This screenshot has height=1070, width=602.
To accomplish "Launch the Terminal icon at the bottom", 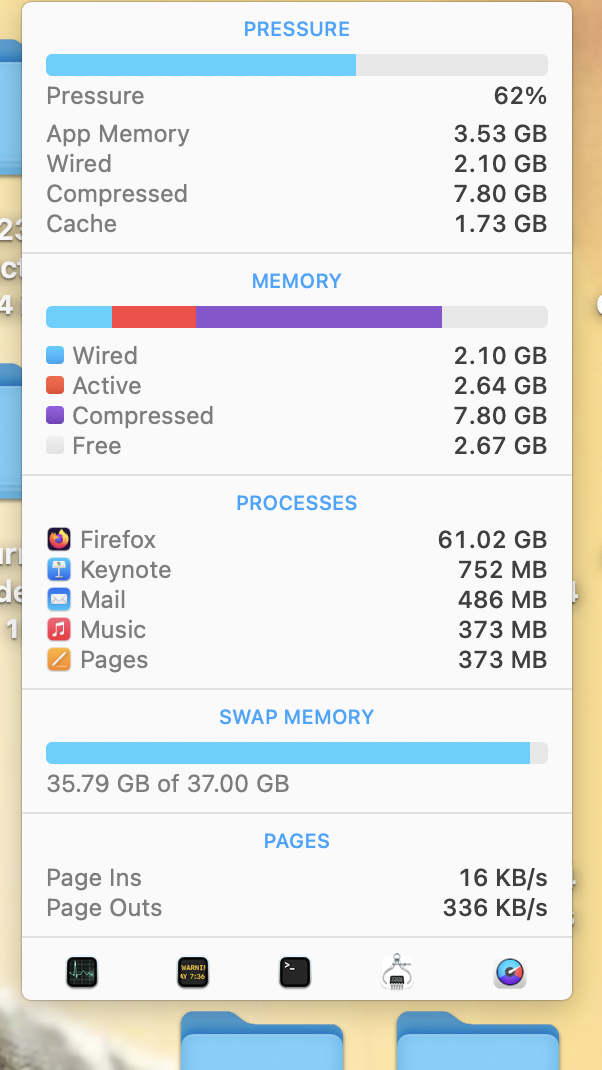I will click(x=295, y=971).
